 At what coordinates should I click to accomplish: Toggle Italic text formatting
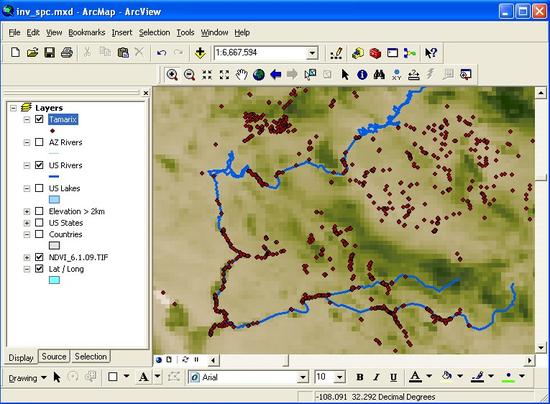[x=376, y=377]
